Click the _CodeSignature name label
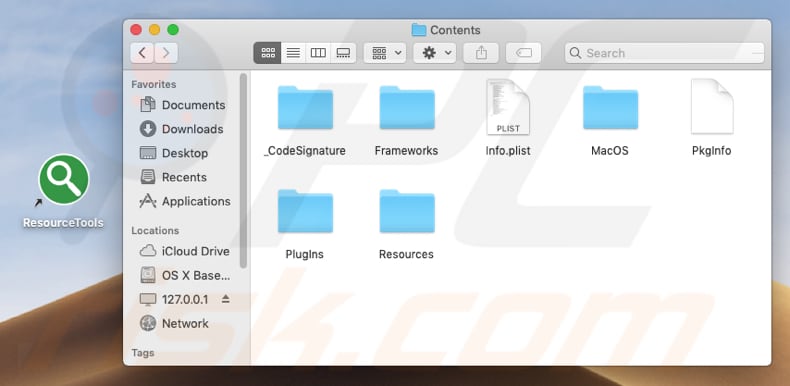The image size is (790, 386). [305, 151]
